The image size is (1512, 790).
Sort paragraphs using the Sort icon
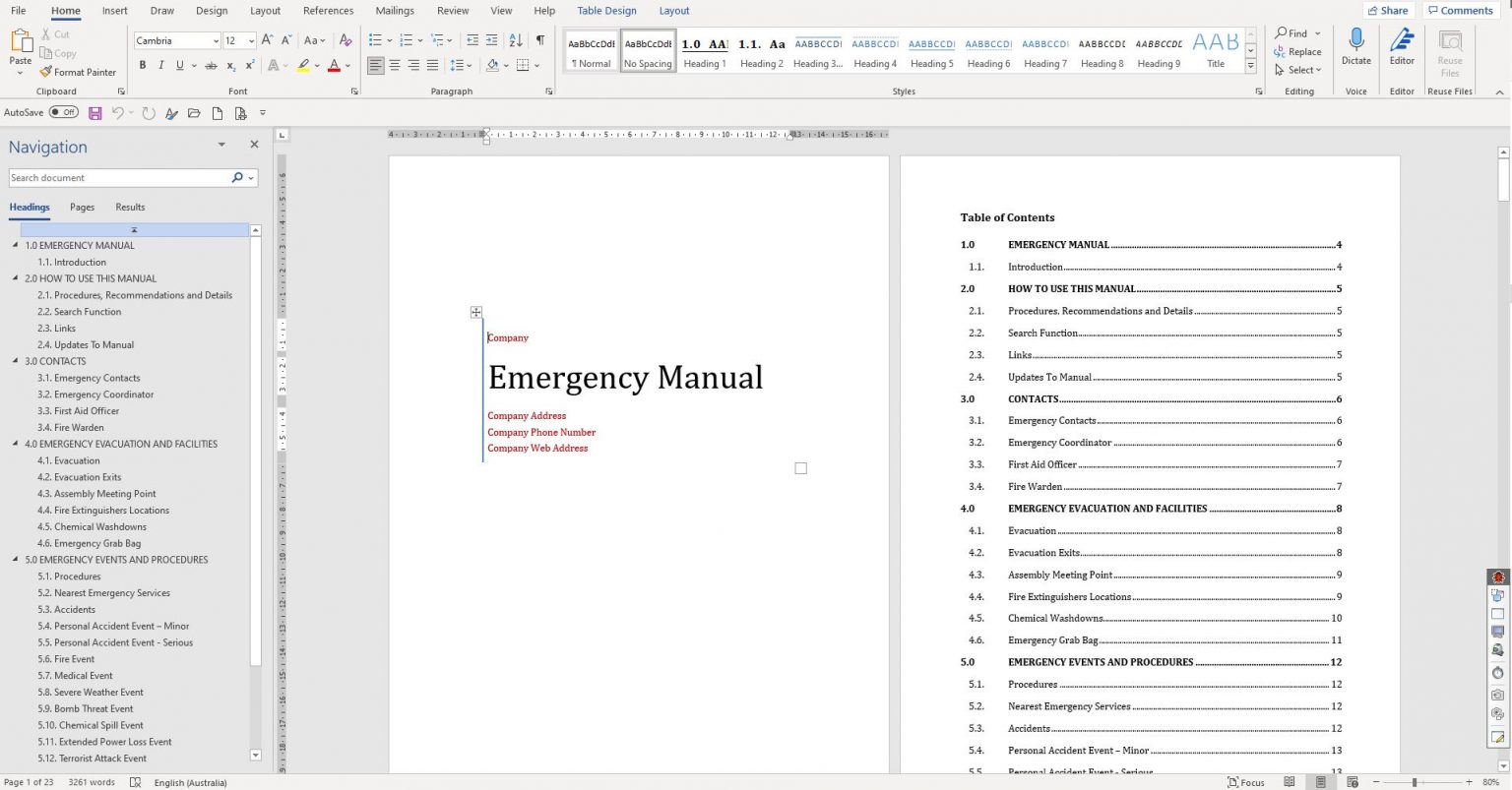point(516,41)
